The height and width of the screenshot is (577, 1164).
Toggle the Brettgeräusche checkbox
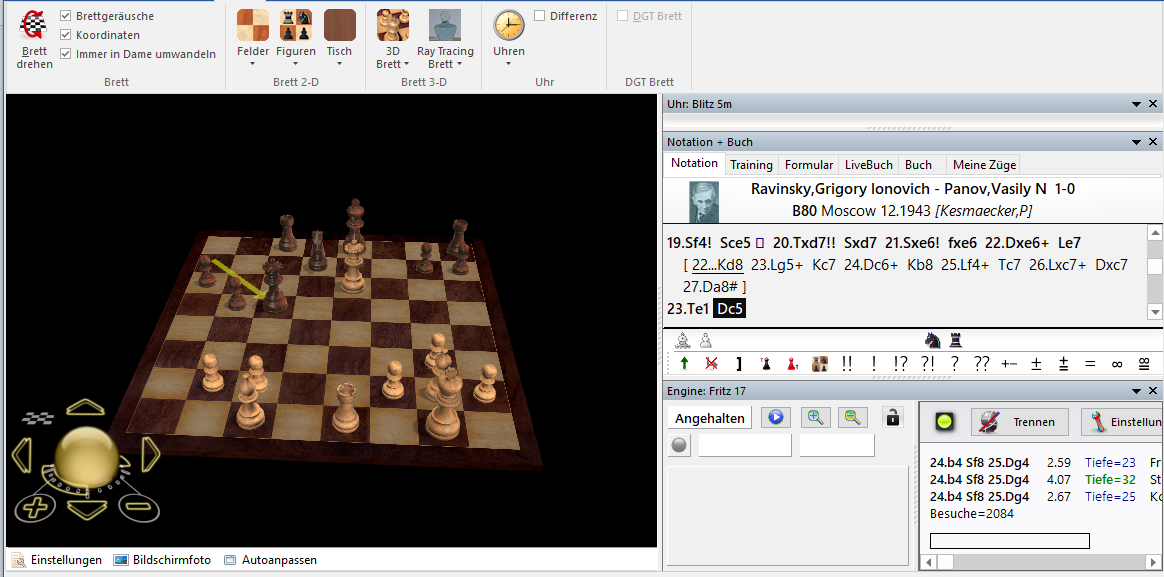66,16
